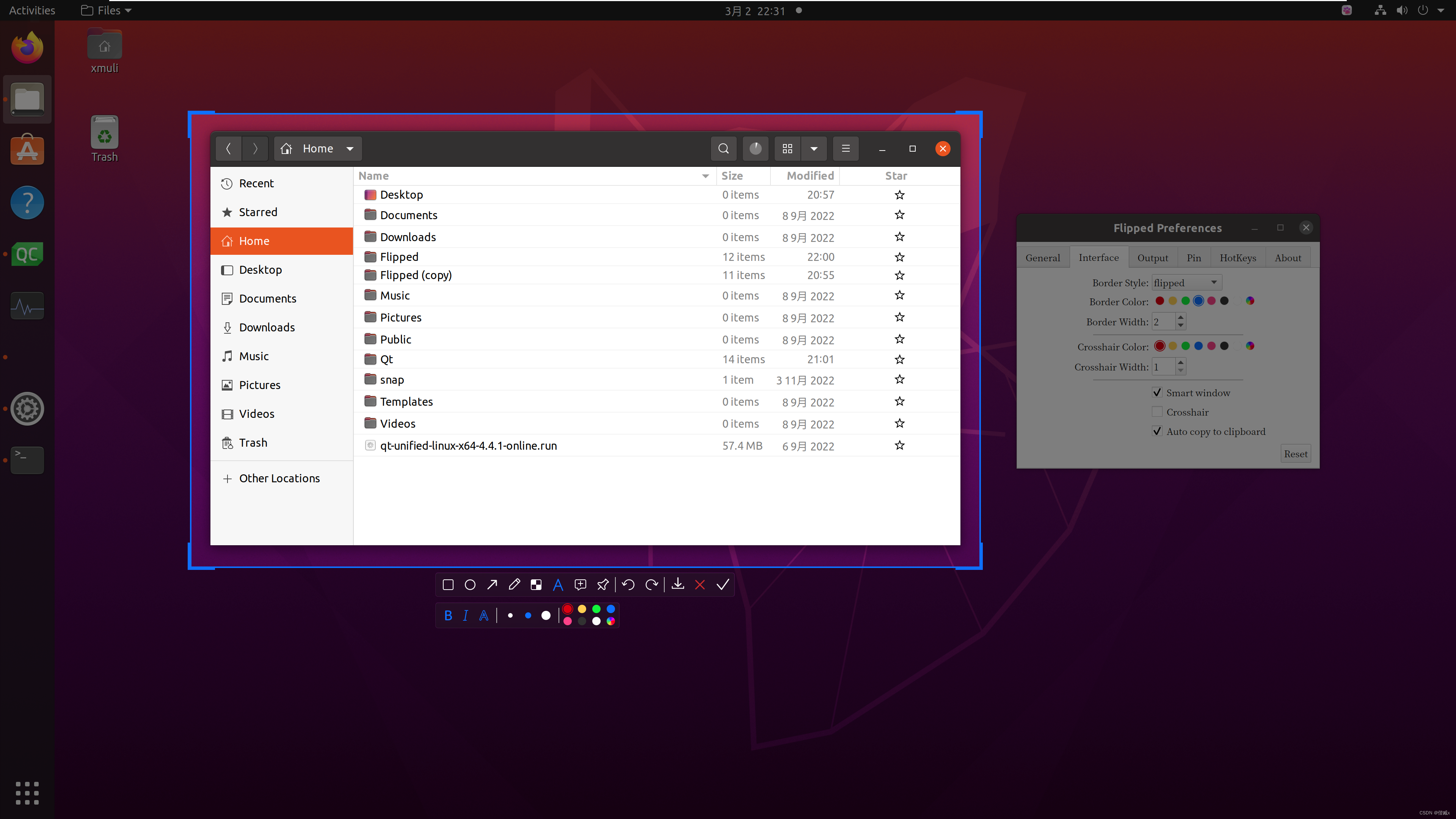This screenshot has height=819, width=1456.
Task: Open Border Style dropdown
Action: tap(1186, 282)
